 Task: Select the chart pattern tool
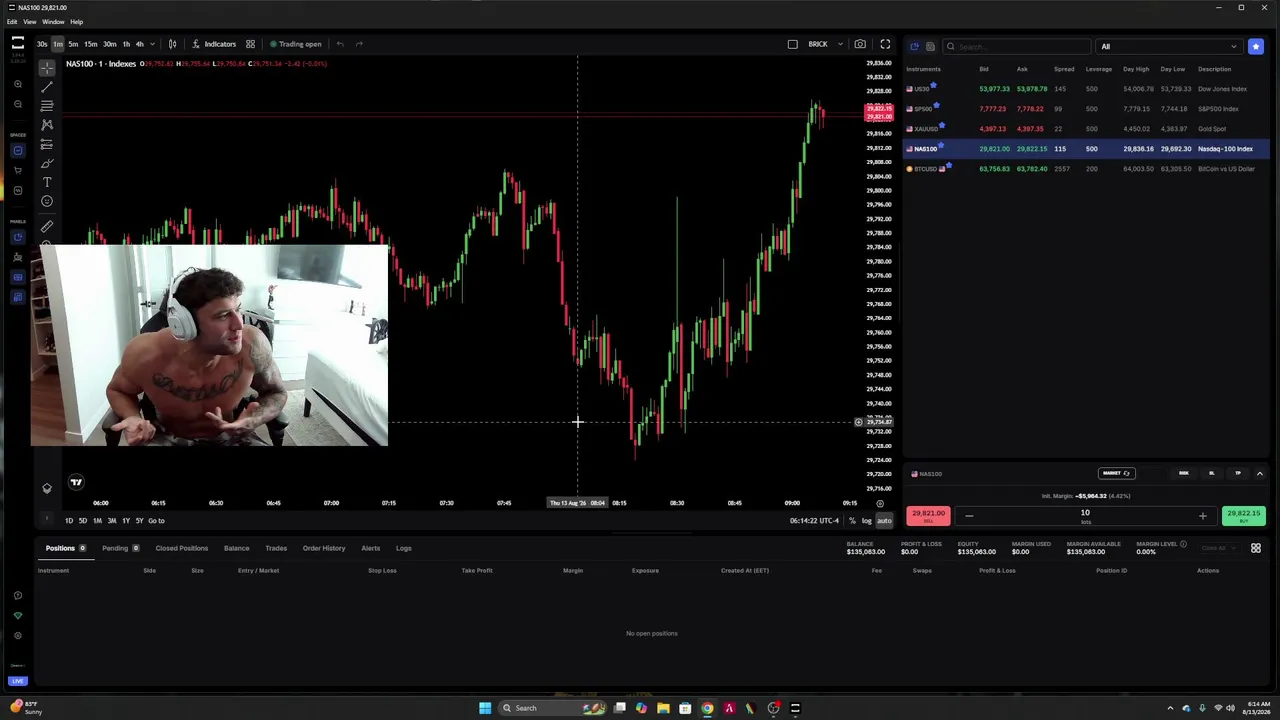[x=47, y=125]
